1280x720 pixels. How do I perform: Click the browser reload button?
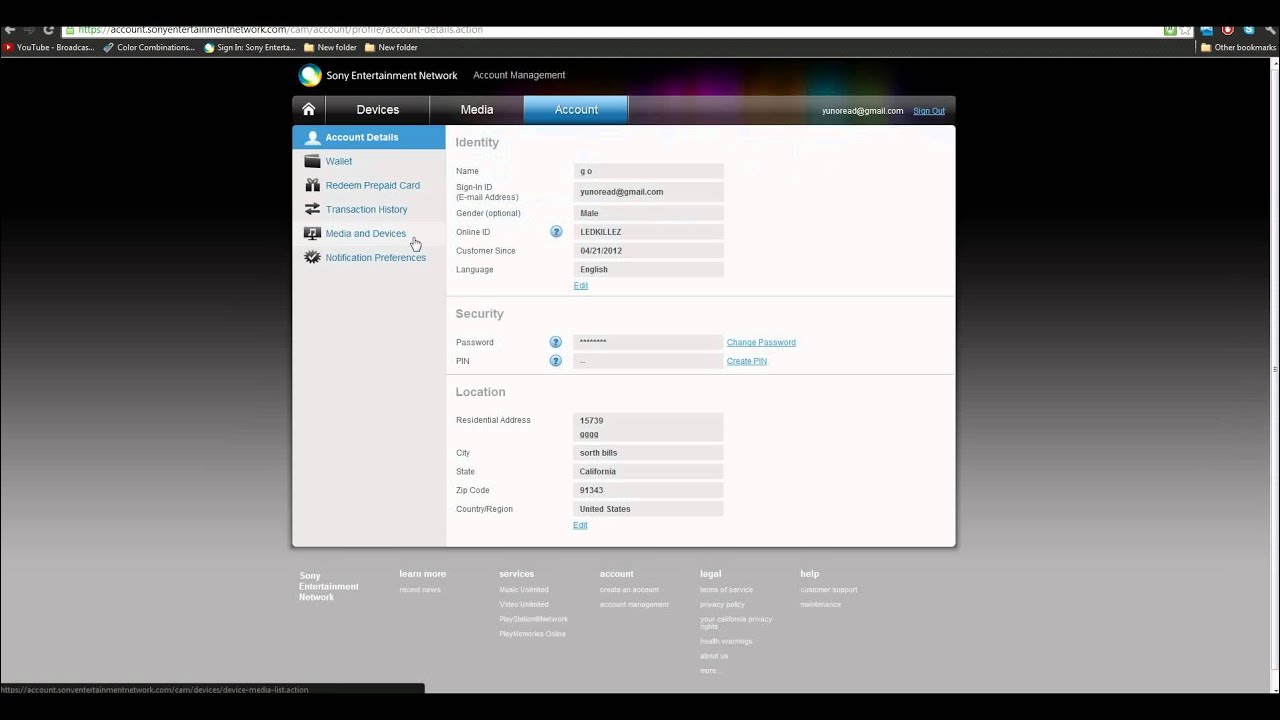(48, 30)
